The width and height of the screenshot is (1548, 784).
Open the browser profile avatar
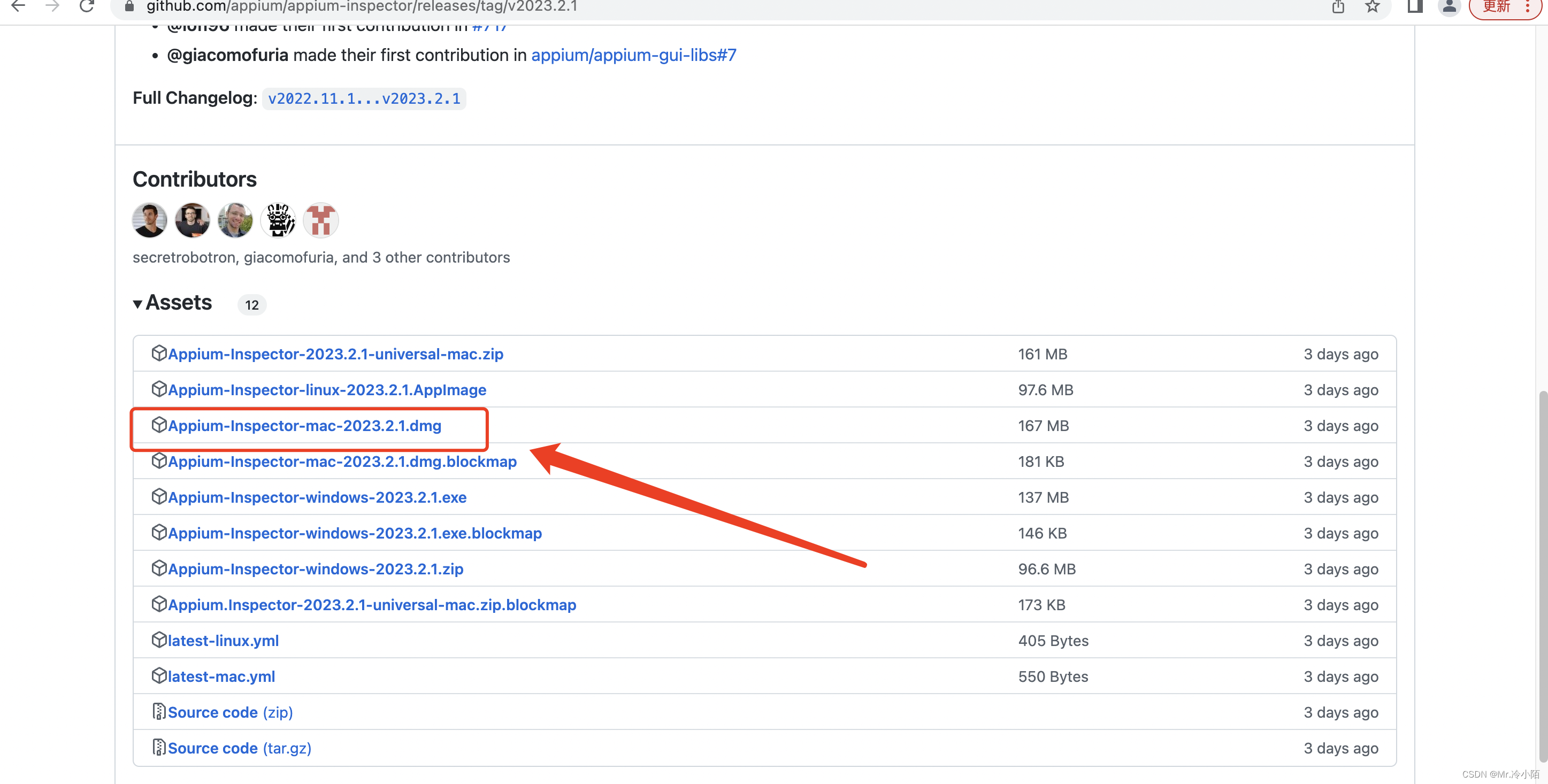[x=1449, y=6]
